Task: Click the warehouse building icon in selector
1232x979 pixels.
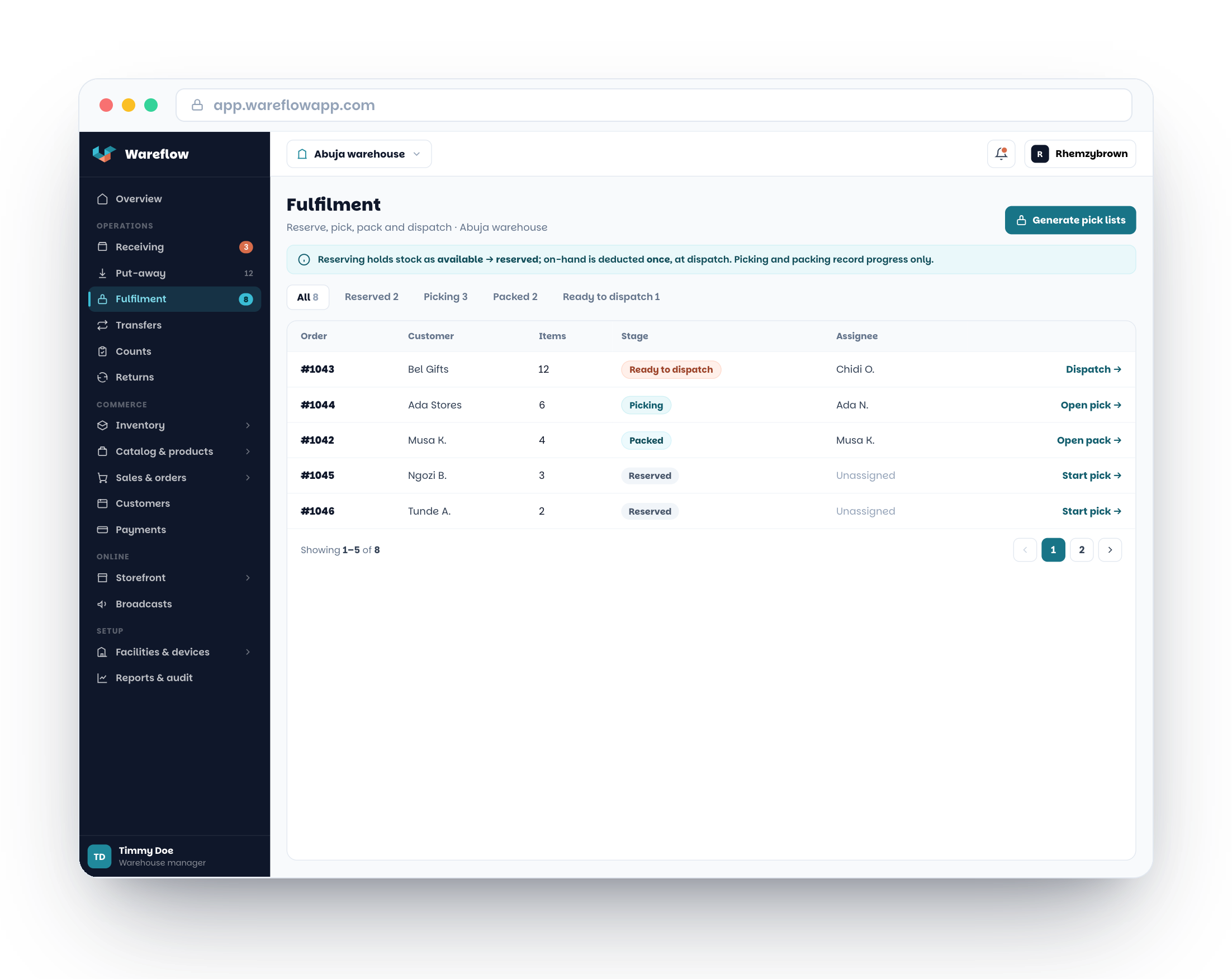Action: [302, 154]
